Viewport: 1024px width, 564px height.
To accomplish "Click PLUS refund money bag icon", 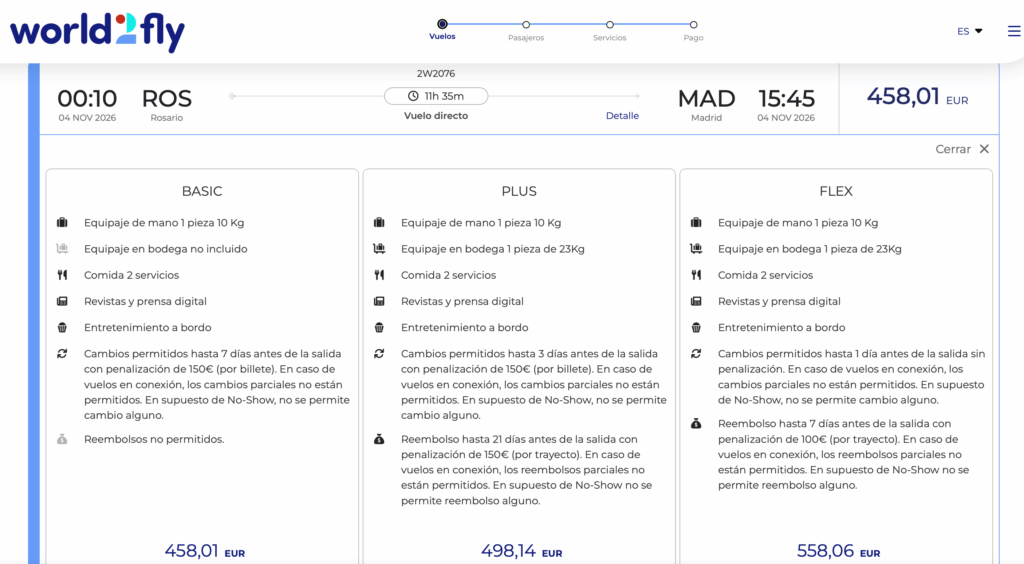I will pos(379,439).
